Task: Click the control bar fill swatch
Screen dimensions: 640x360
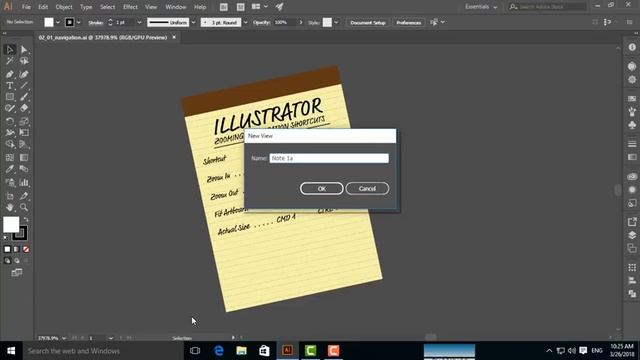Action: 49,22
